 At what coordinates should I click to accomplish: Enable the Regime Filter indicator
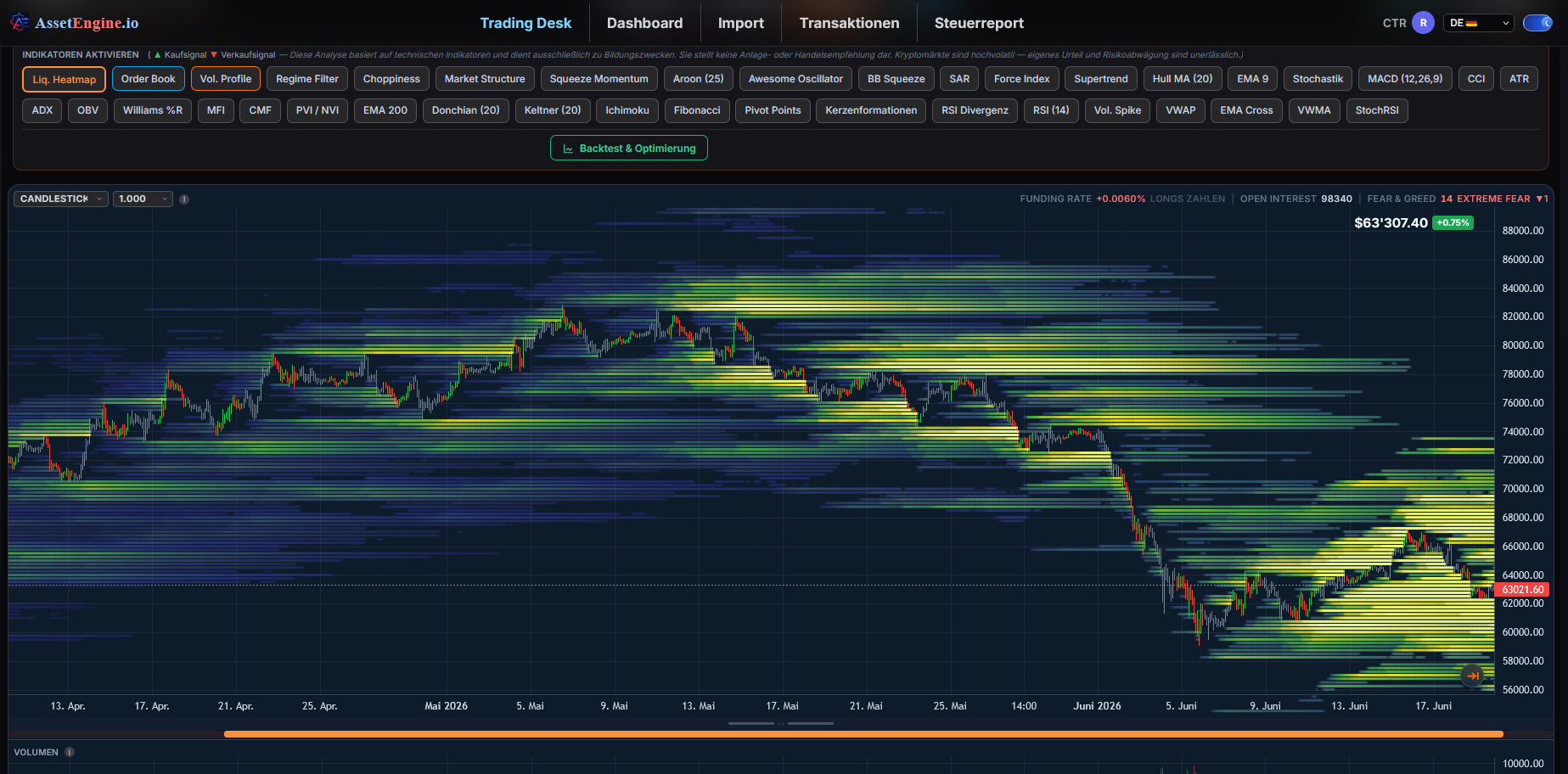point(307,79)
